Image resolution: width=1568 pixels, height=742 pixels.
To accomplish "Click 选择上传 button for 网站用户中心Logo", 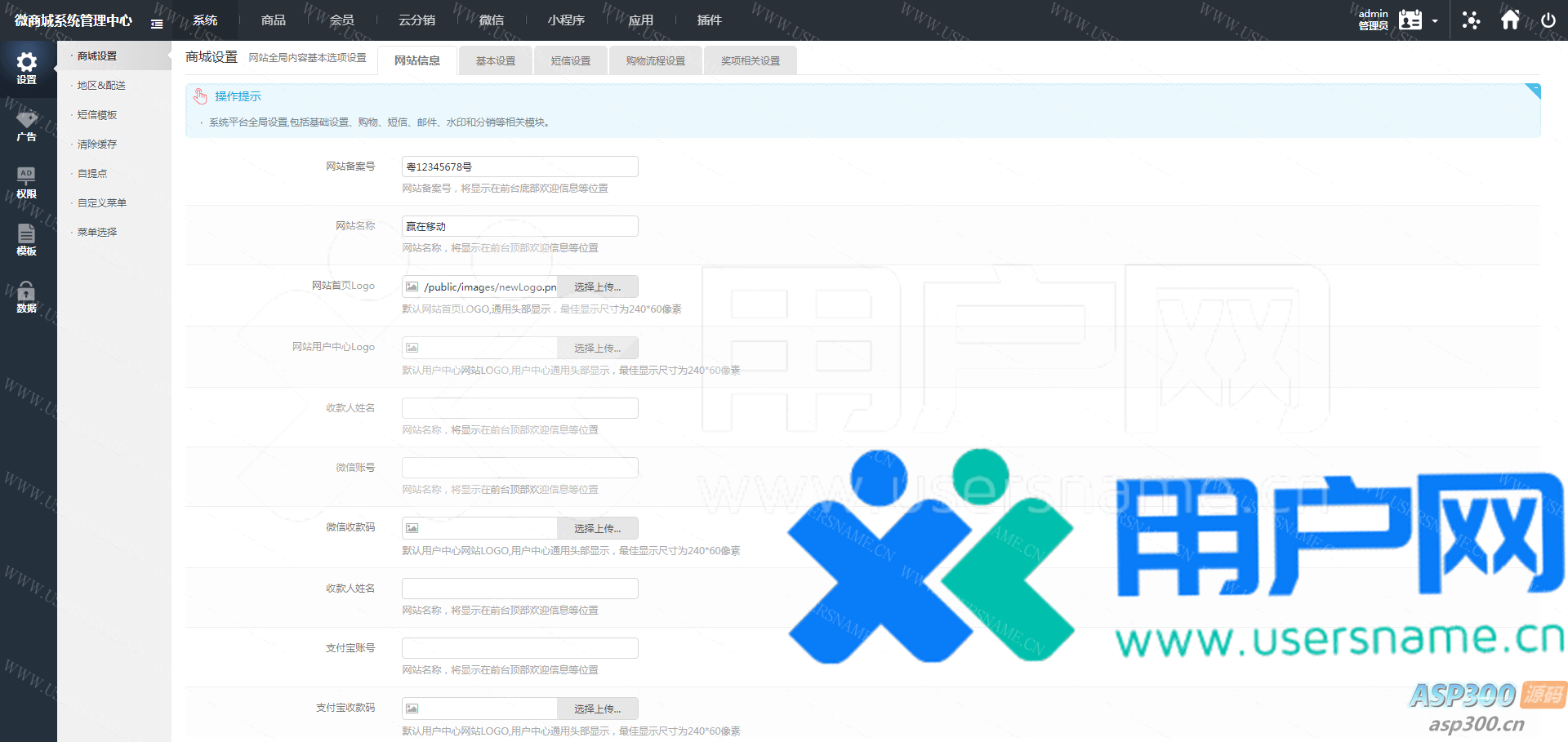I will tap(597, 349).
